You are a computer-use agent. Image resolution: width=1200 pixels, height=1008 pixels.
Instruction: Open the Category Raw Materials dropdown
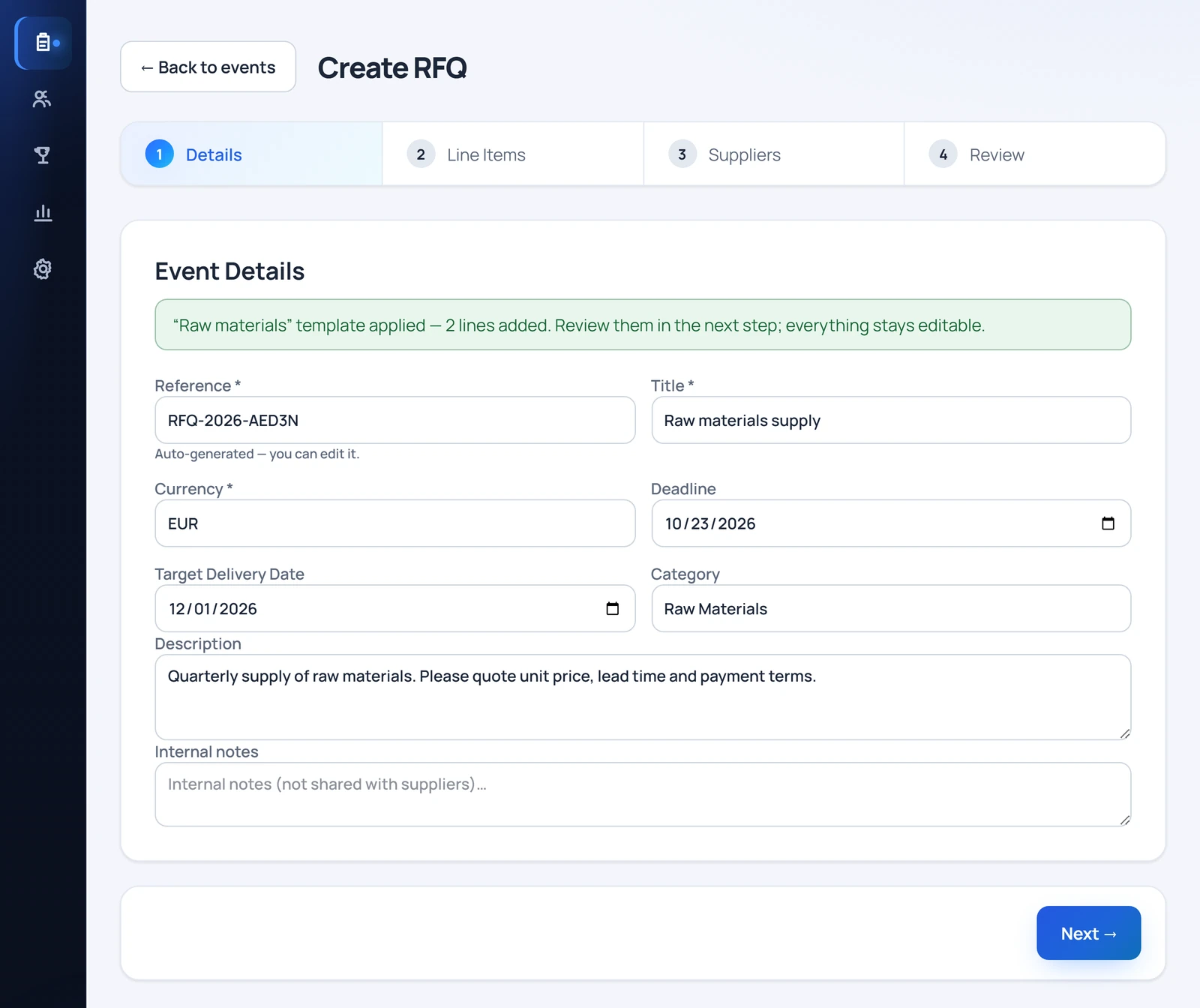point(891,608)
